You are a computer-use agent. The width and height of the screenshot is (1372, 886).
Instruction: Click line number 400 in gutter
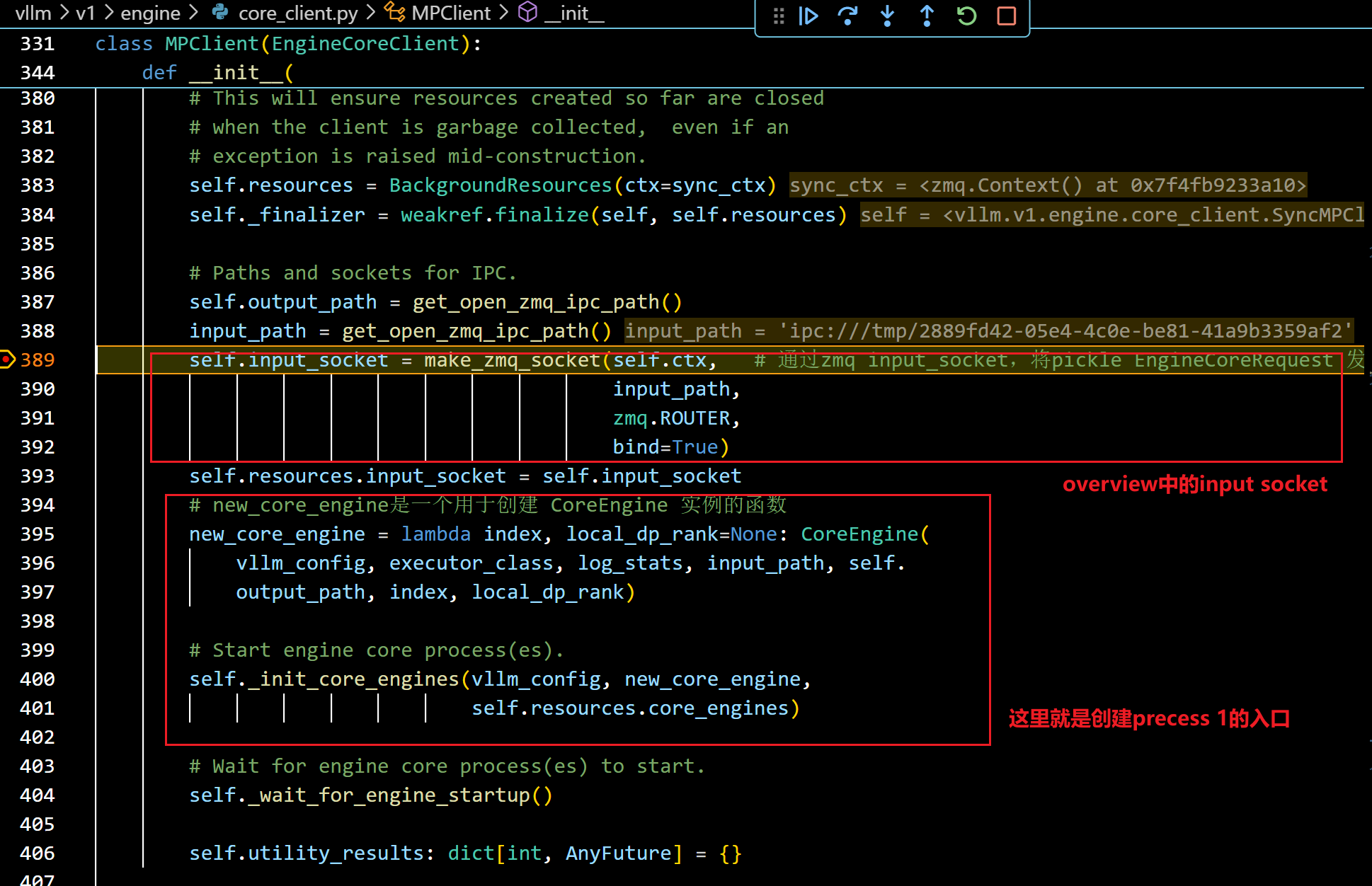click(38, 679)
